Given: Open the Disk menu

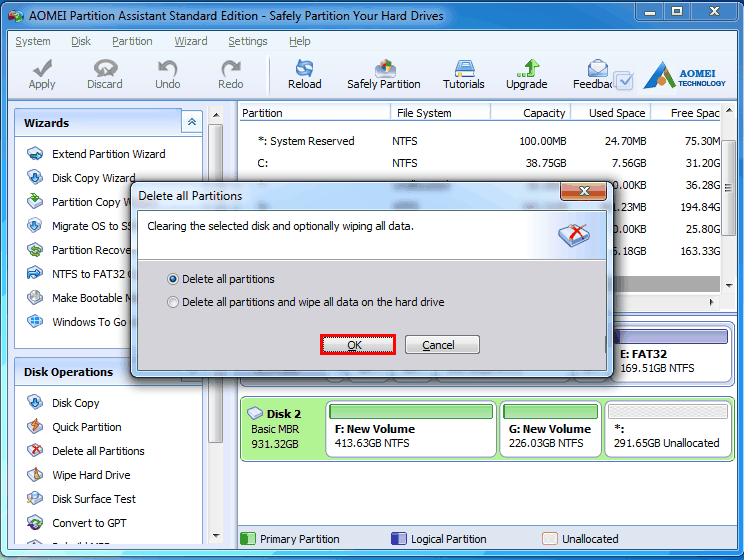Looking at the screenshot, I should pos(81,41).
